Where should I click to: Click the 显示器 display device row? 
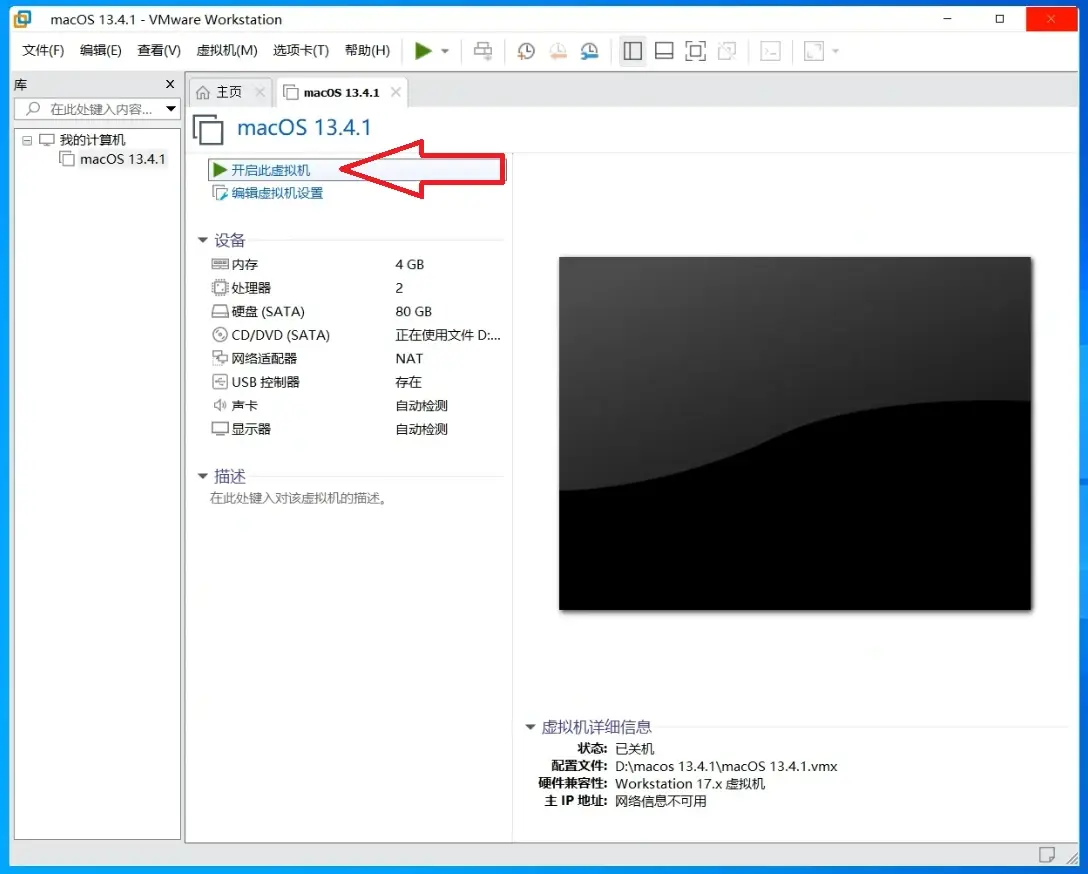(355, 429)
